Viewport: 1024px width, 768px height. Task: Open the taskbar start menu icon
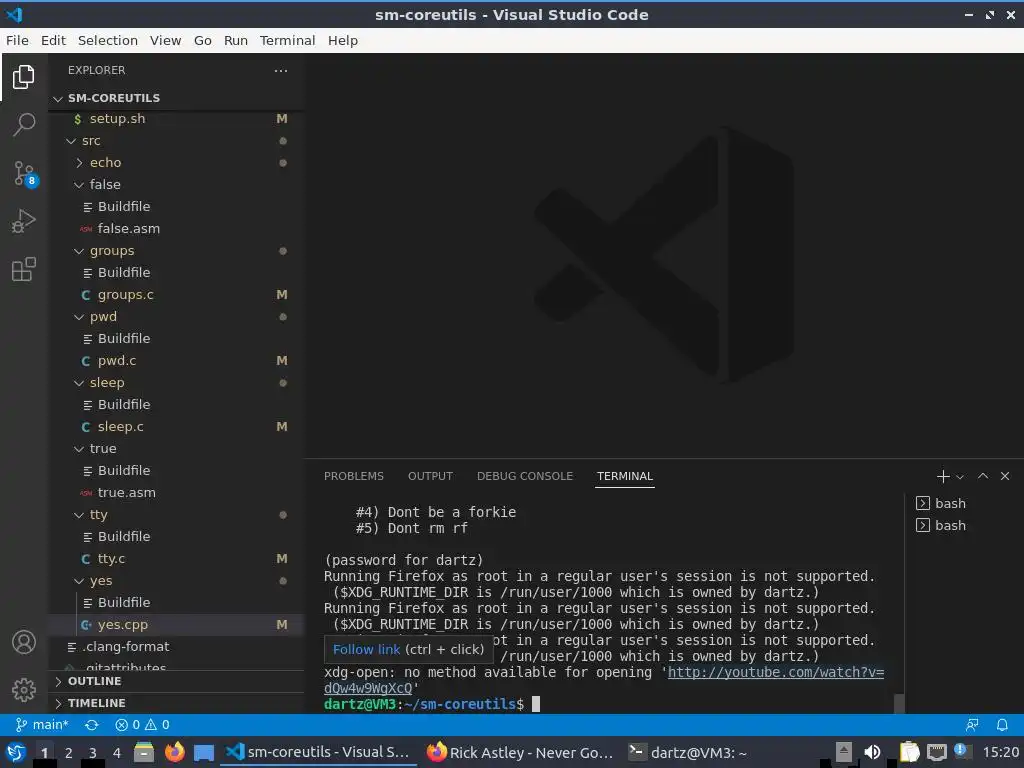(x=16, y=752)
